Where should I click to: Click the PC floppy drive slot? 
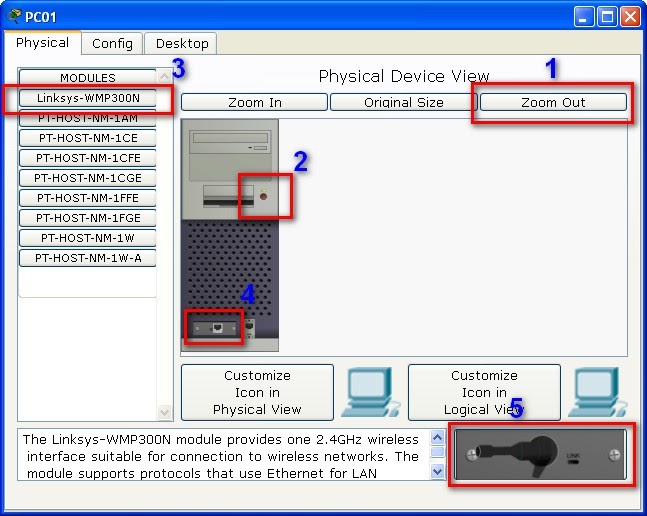pos(229,196)
